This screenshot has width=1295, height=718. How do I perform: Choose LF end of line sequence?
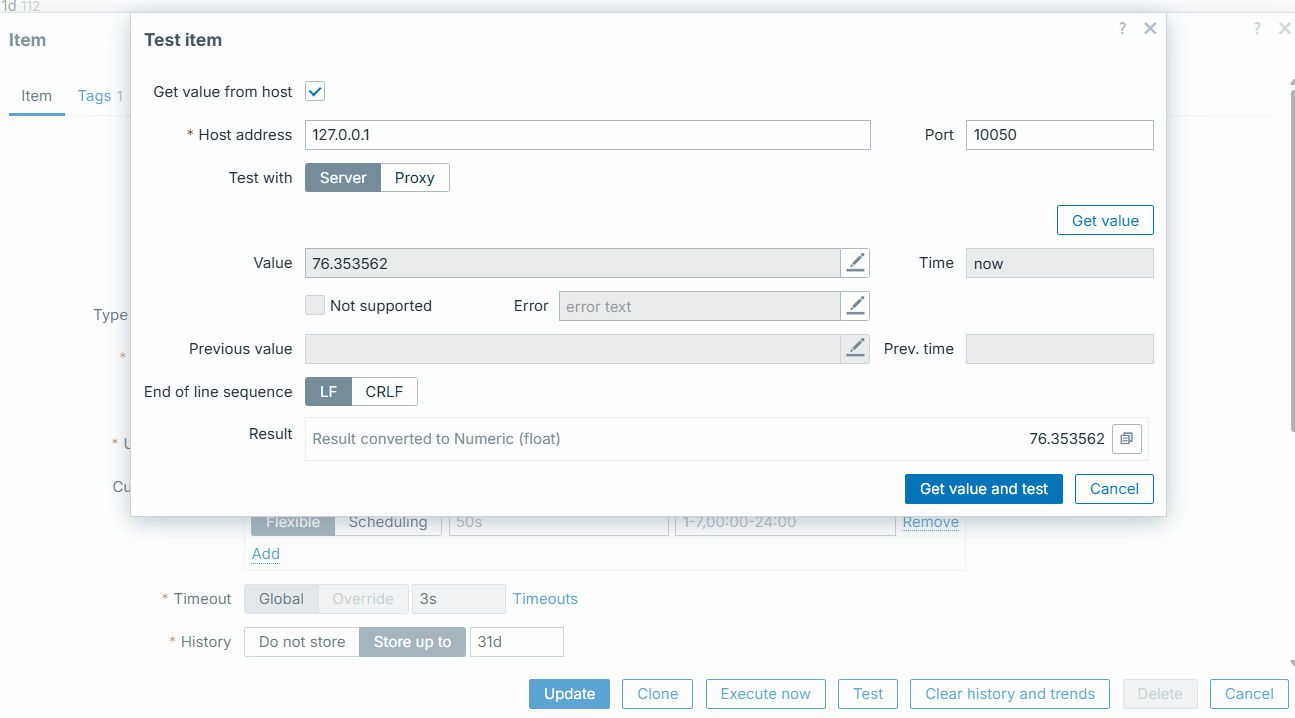coord(328,392)
